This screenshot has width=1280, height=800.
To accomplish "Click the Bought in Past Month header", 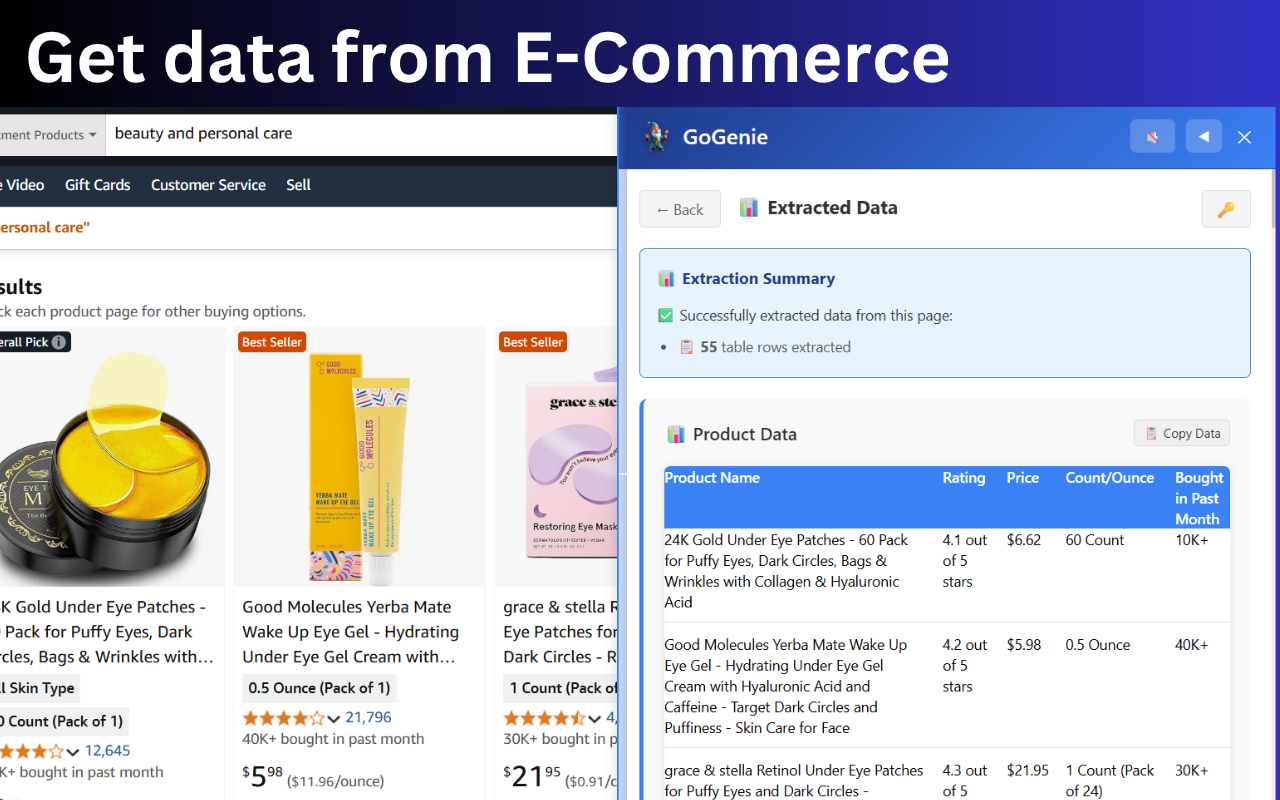I will coord(1199,498).
